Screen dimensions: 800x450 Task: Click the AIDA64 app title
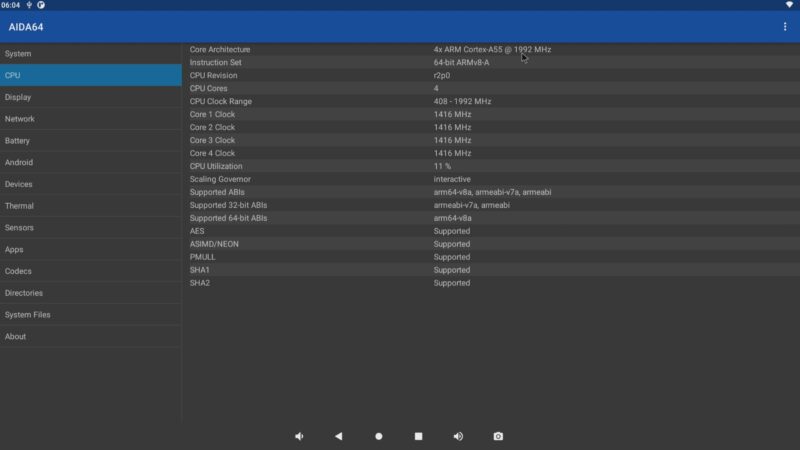pyautogui.click(x=26, y=27)
